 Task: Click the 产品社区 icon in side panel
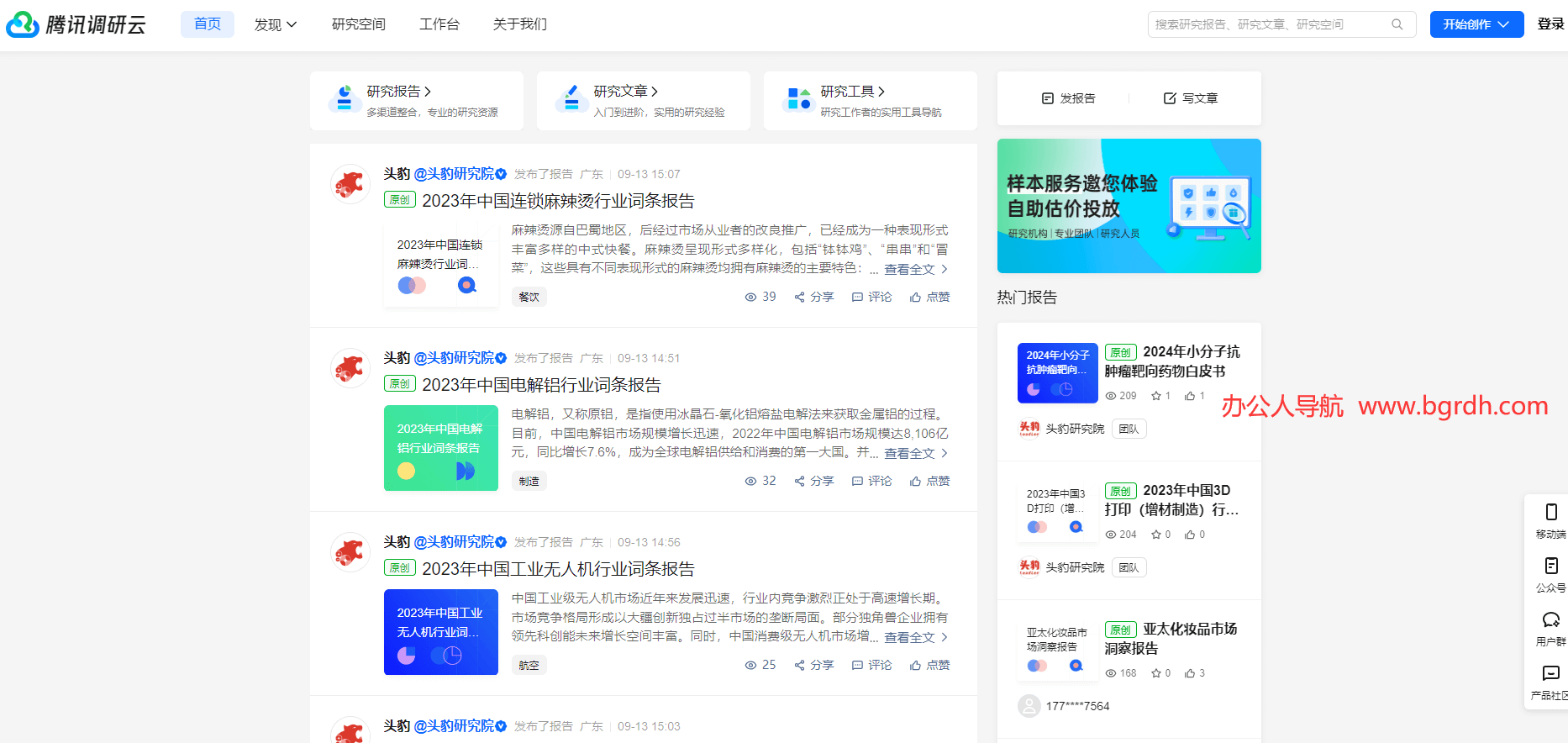(1551, 673)
